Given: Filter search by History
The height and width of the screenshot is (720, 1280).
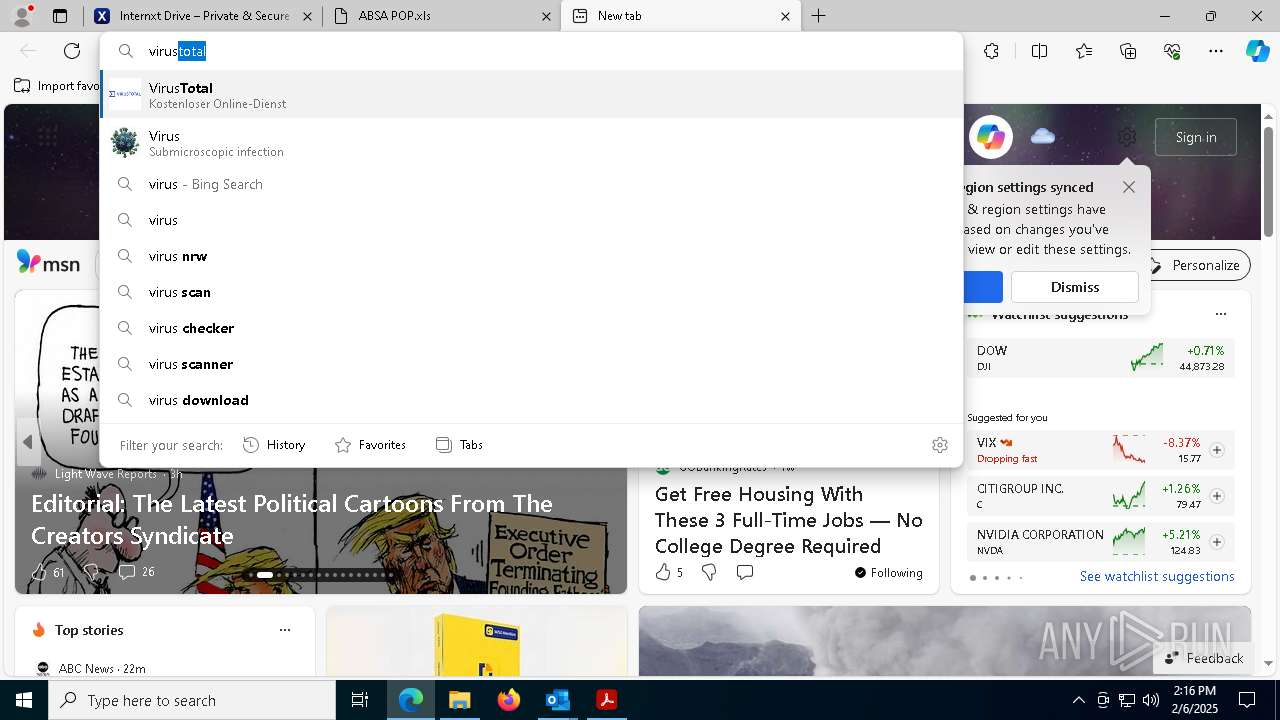Looking at the screenshot, I should 274,445.
